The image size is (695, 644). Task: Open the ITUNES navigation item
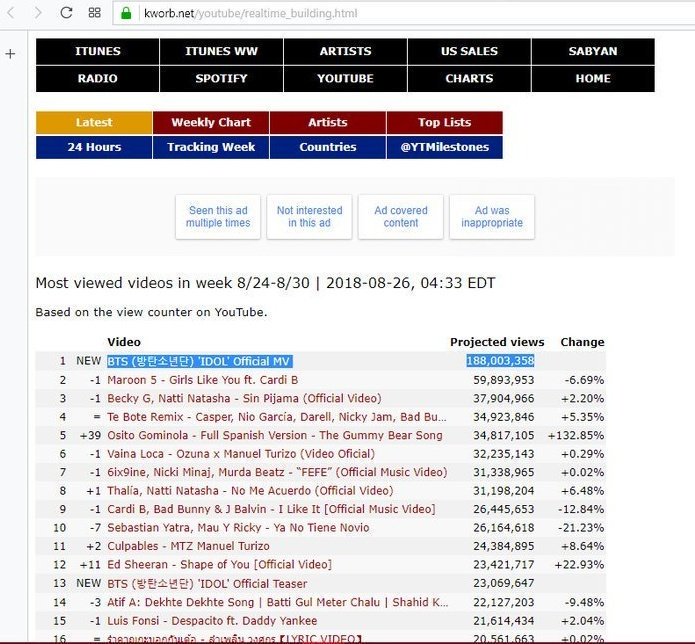click(x=98, y=51)
